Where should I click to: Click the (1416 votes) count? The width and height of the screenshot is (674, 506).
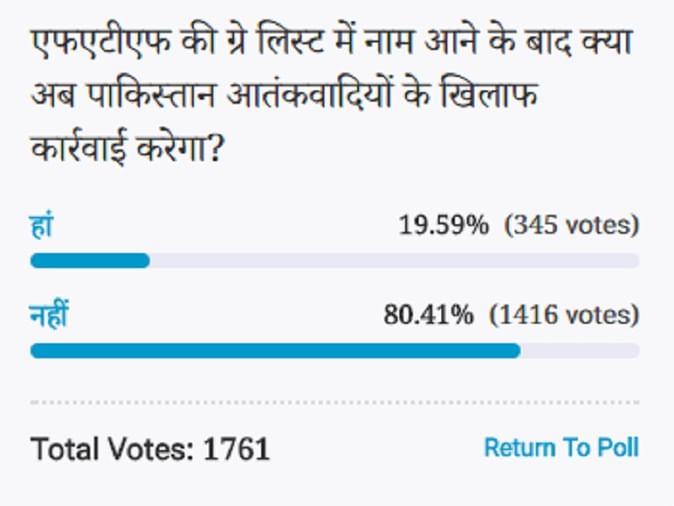563,316
